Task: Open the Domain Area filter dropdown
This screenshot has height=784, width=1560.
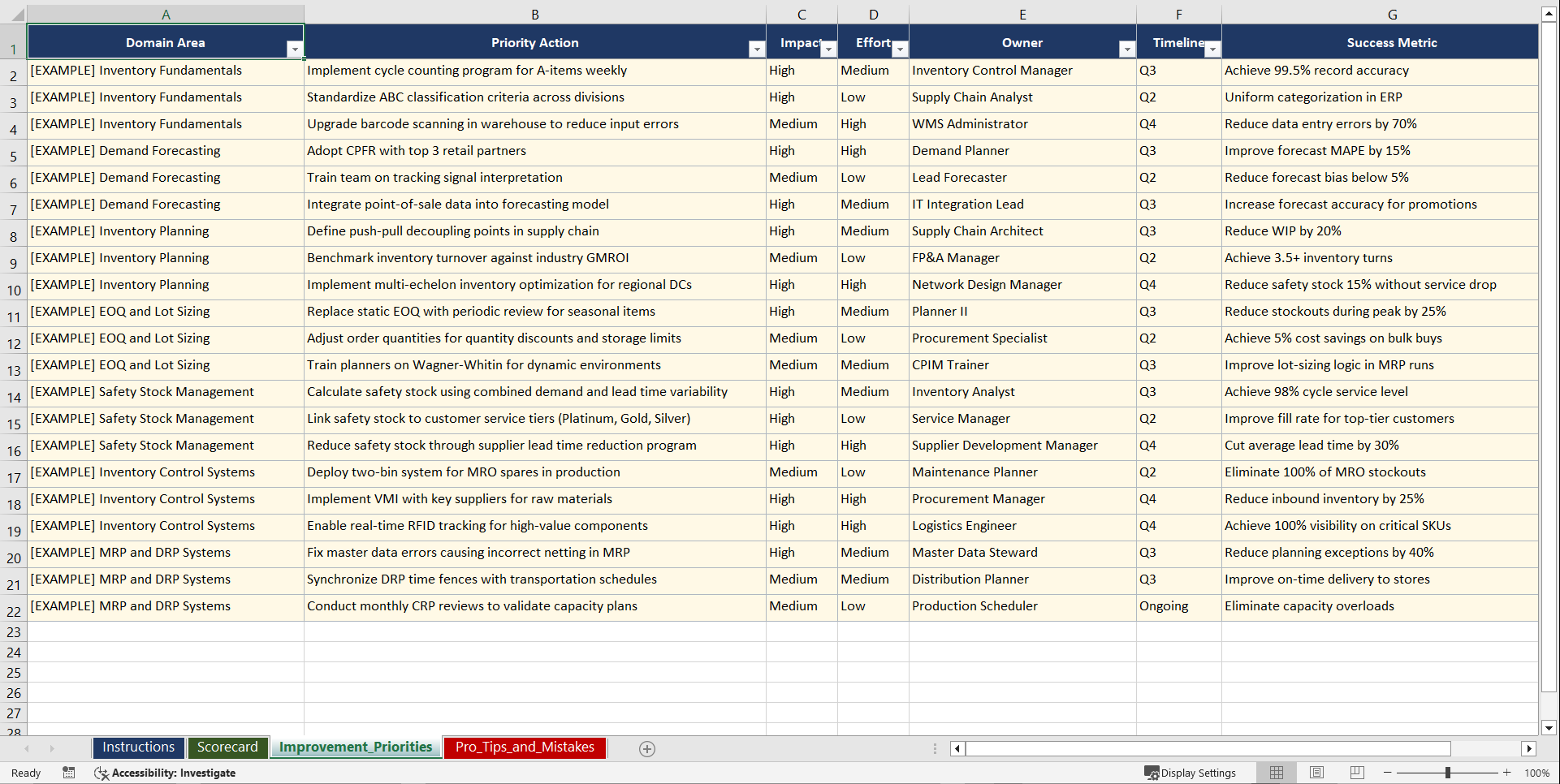Action: (295, 50)
